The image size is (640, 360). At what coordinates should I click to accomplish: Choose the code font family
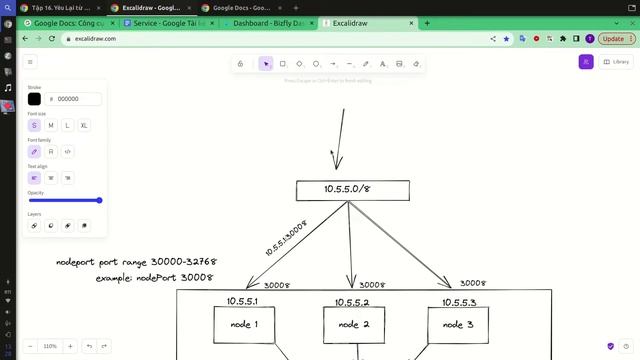coord(68,152)
